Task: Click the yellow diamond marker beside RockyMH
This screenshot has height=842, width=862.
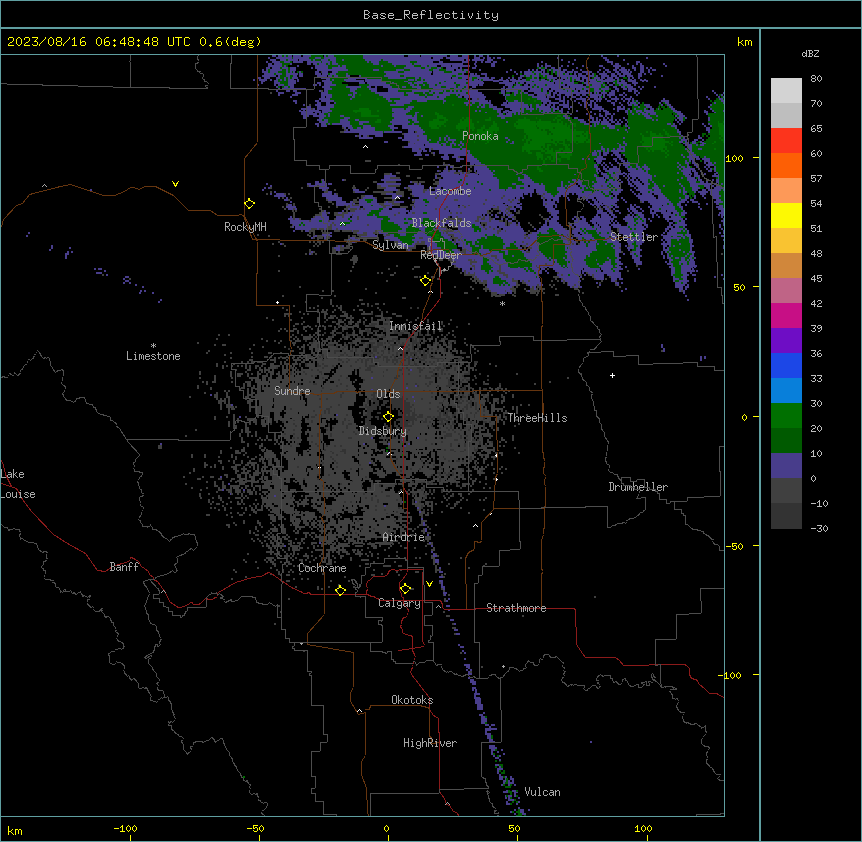Action: pyautogui.click(x=250, y=204)
